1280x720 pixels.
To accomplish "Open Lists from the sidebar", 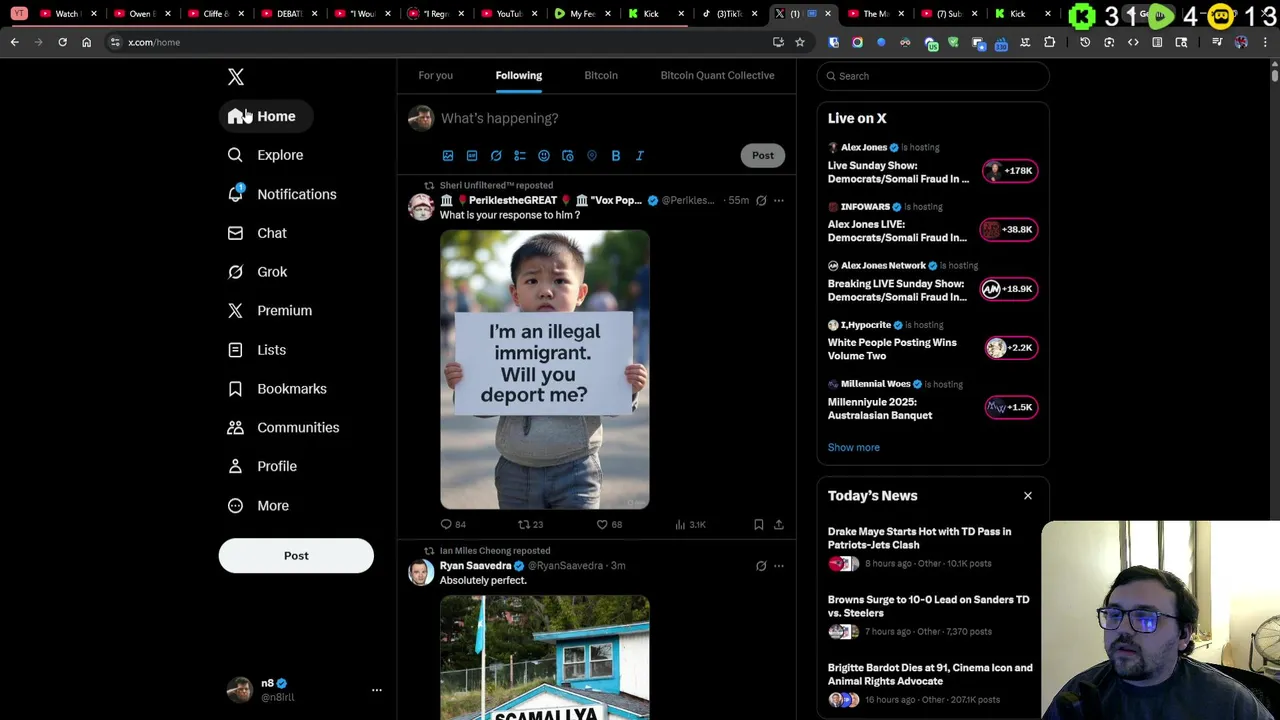I will [258, 350].
